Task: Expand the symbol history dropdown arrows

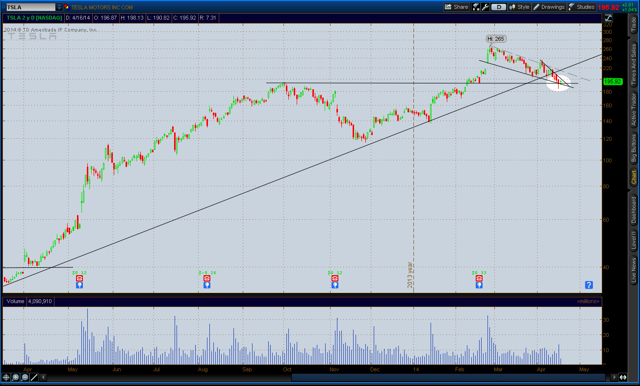Action: [x=59, y=7]
